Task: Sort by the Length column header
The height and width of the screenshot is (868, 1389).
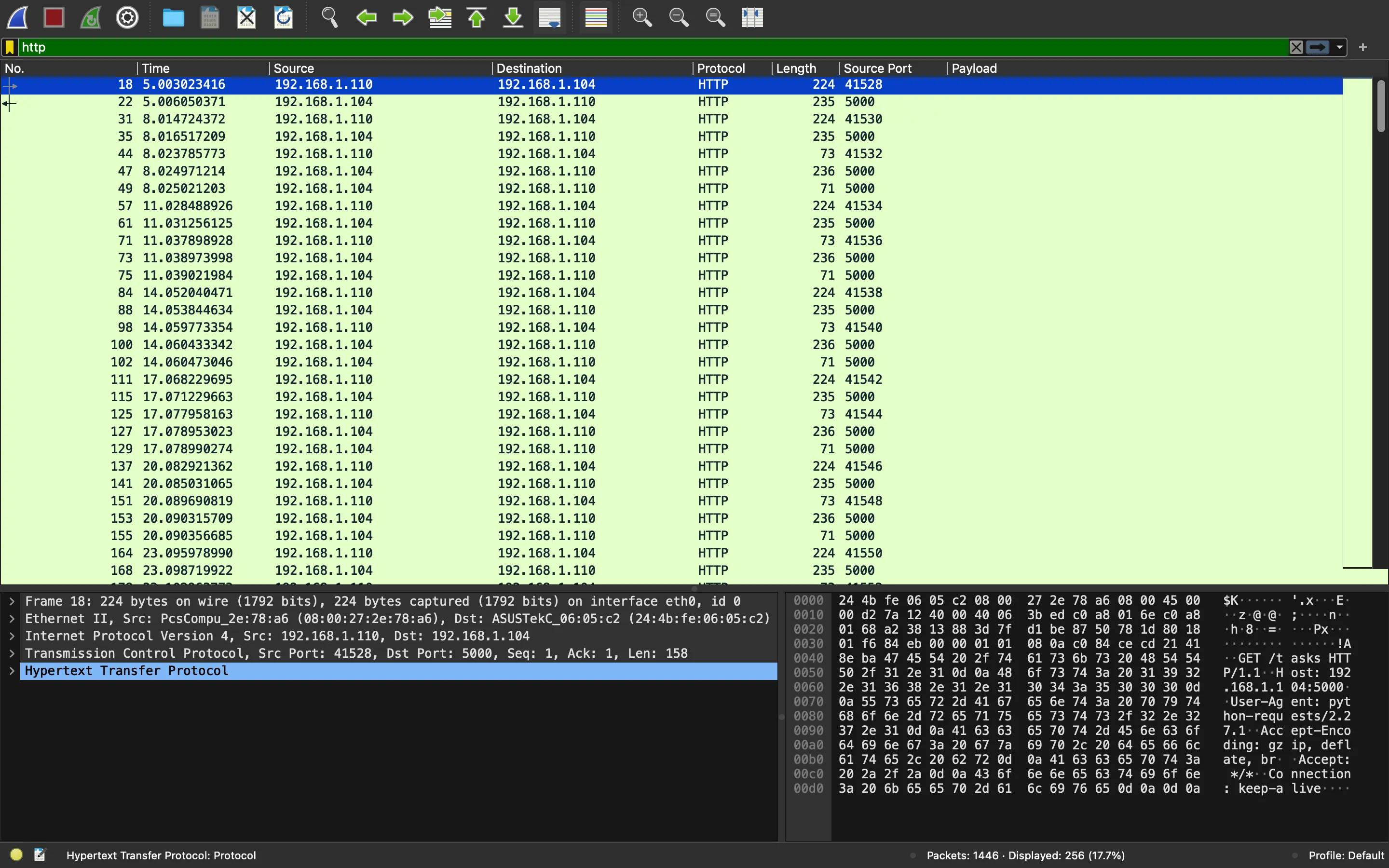Action: pos(805,68)
